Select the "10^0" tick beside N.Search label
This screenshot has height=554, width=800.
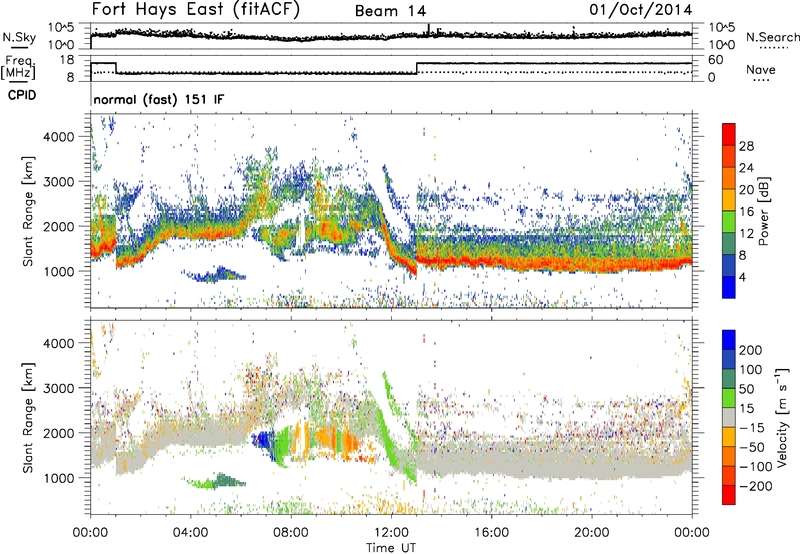pos(722,45)
